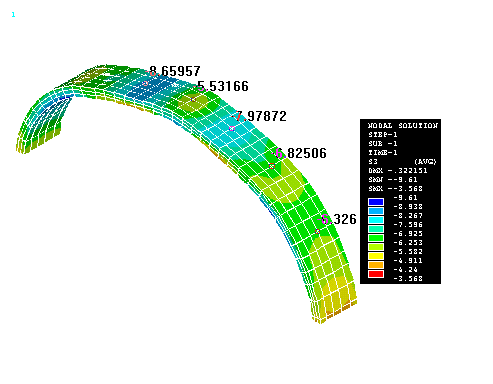Select the node marker beneath 5.53166 label
Viewport: 493px width, 384px height.
click(193, 99)
